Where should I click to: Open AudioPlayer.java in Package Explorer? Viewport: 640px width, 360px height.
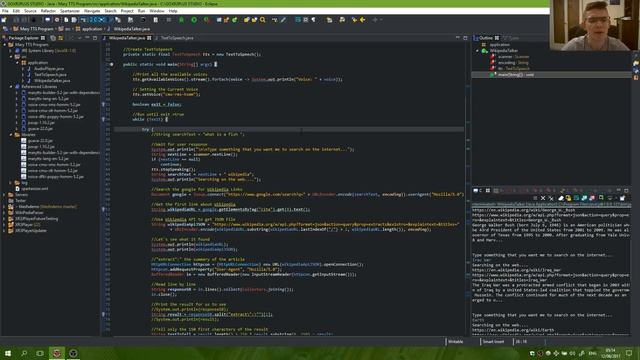pyautogui.click(x=49, y=69)
